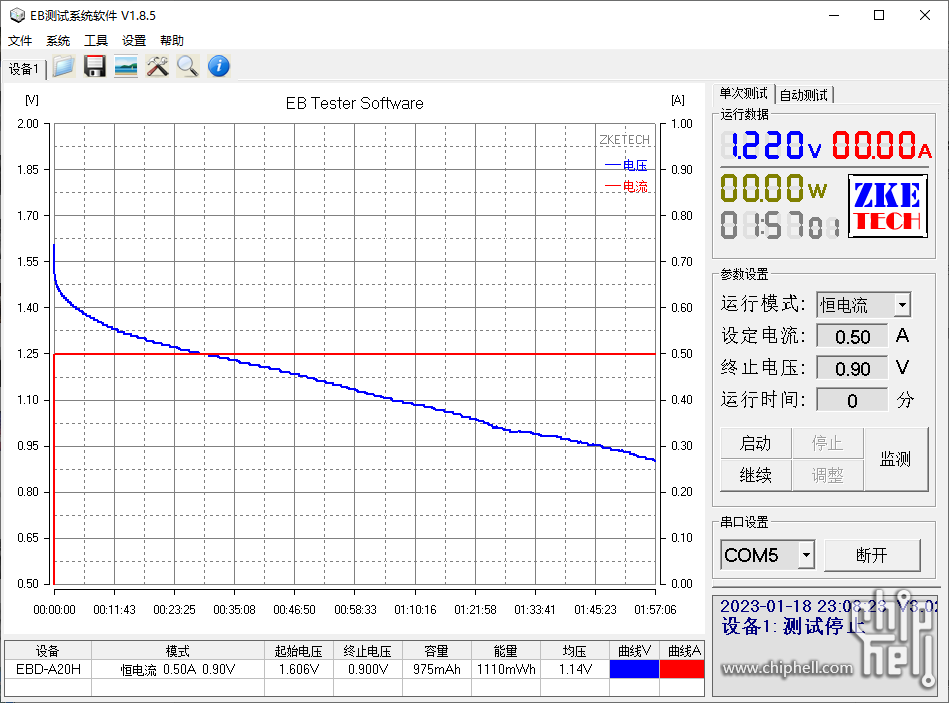Click the red 曲线A color swatch
This screenshot has height=703, width=949.
click(682, 669)
